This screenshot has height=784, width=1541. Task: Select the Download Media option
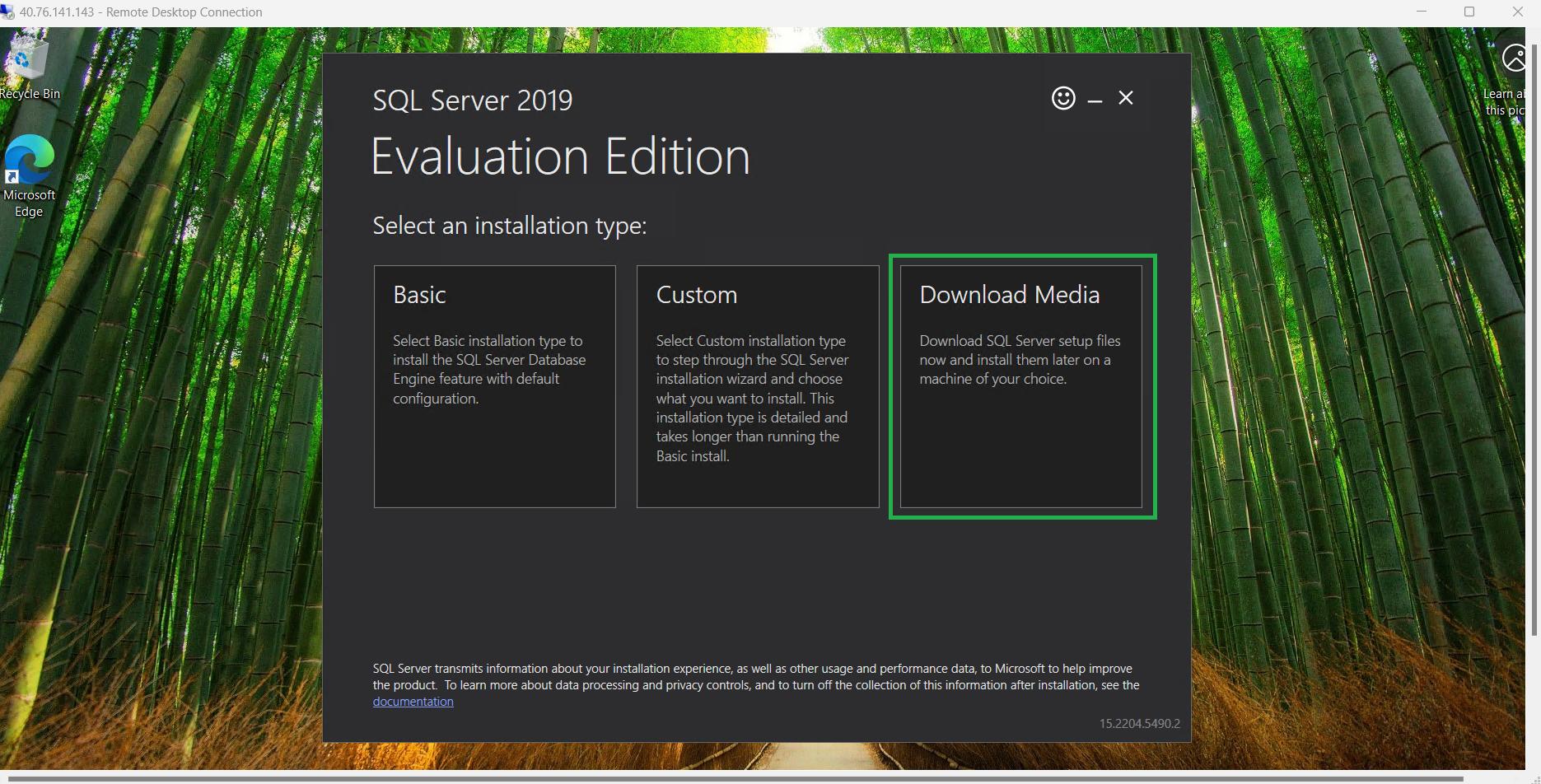1021,386
